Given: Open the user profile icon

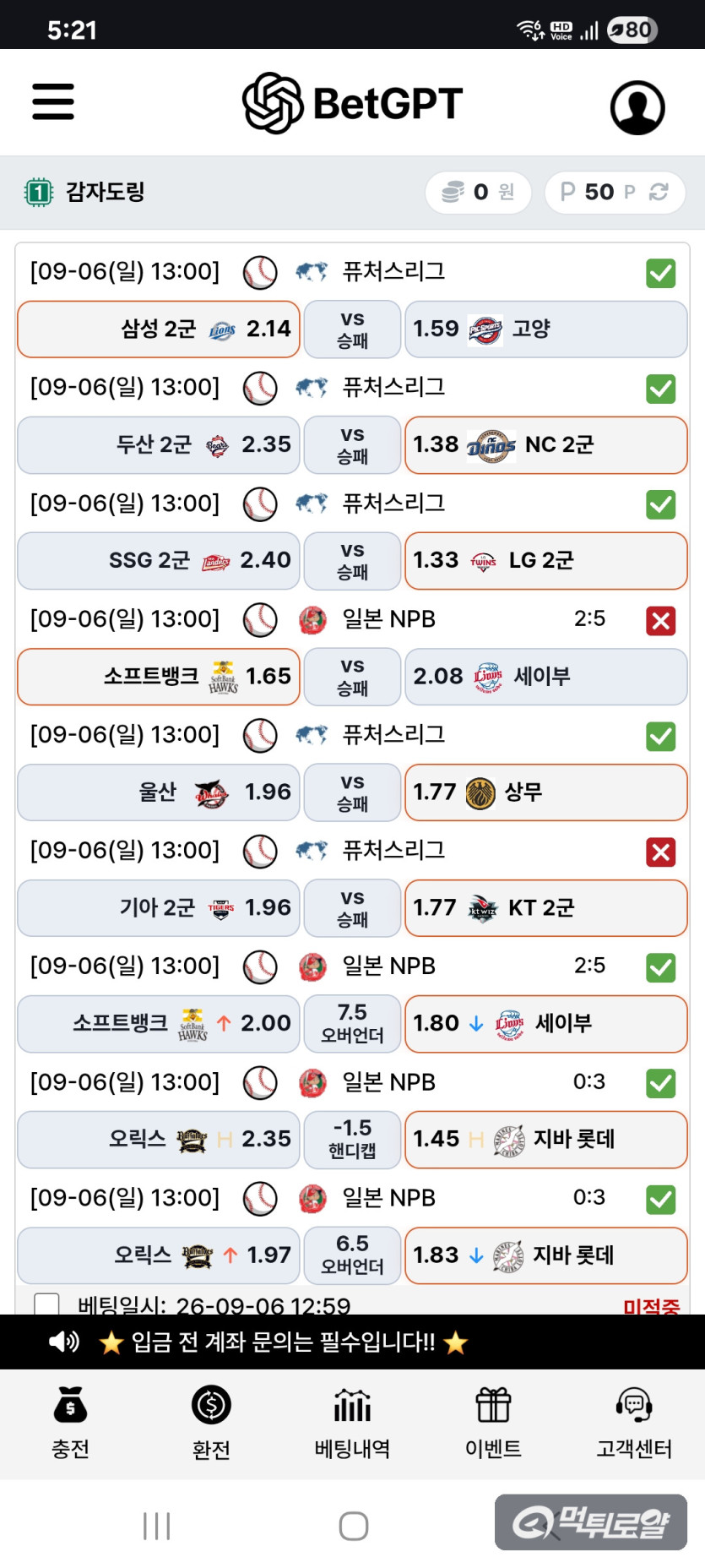Looking at the screenshot, I should click(637, 107).
